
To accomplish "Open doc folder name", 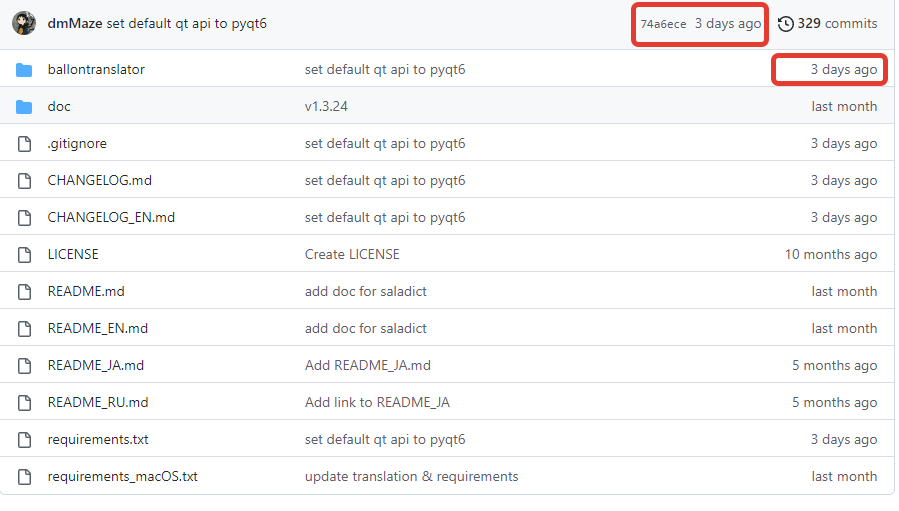I will click(59, 107).
